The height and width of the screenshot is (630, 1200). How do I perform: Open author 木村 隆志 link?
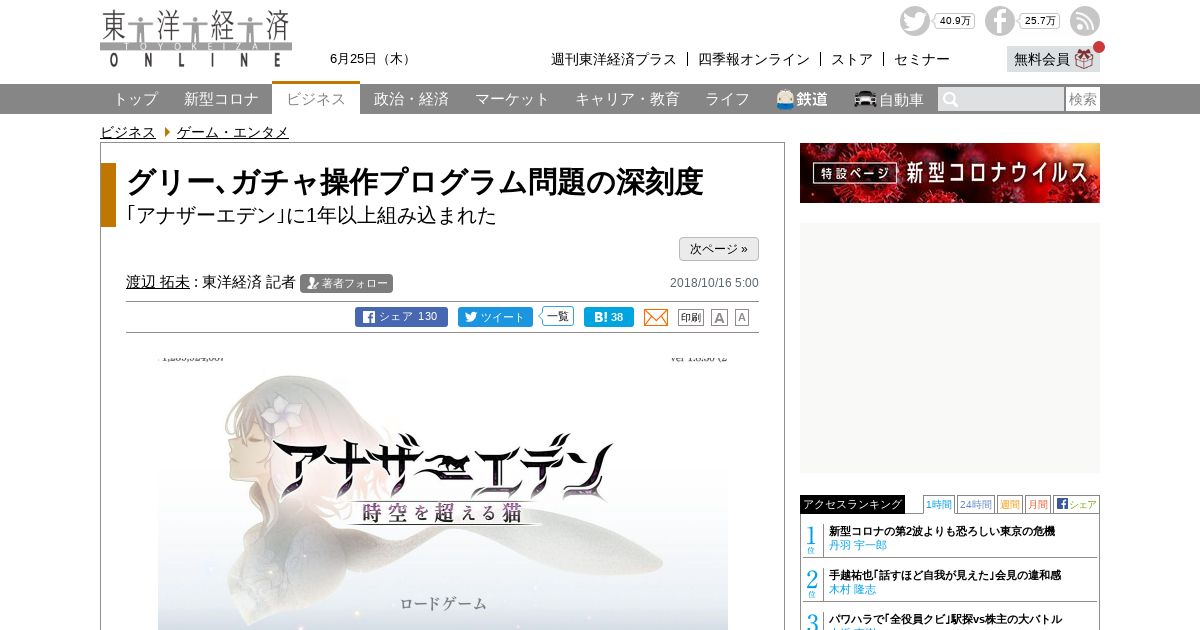[852, 589]
